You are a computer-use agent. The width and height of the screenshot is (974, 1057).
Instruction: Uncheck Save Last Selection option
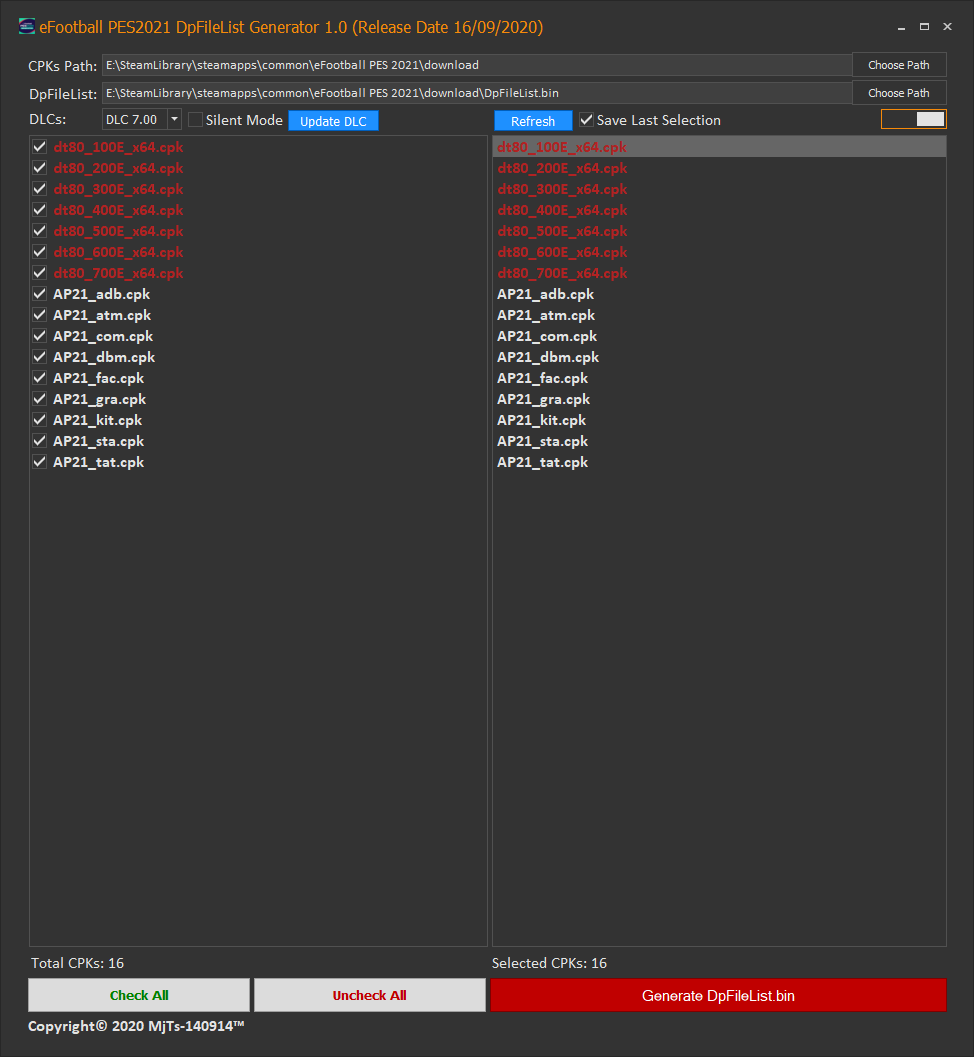tap(587, 120)
